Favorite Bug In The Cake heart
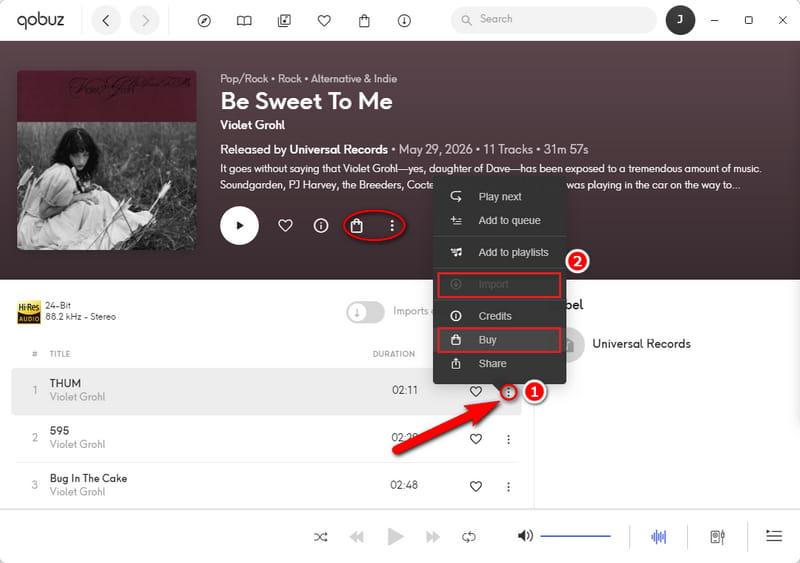This screenshot has height=563, width=800. point(476,486)
